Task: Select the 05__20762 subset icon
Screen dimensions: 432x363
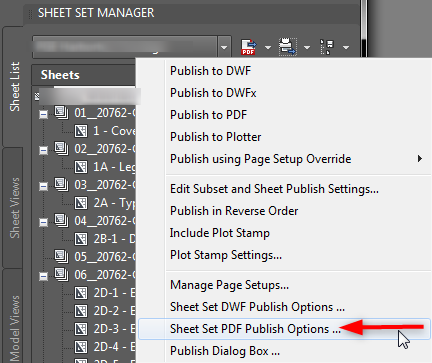Action: click(61, 257)
